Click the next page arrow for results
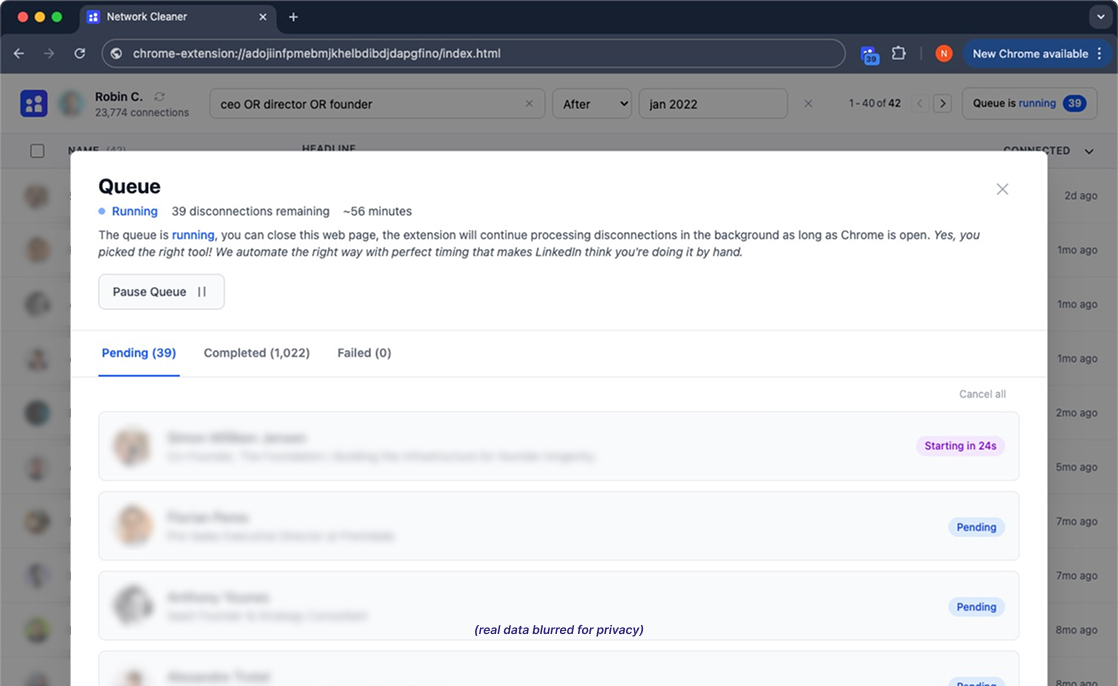This screenshot has height=686, width=1118. point(943,103)
